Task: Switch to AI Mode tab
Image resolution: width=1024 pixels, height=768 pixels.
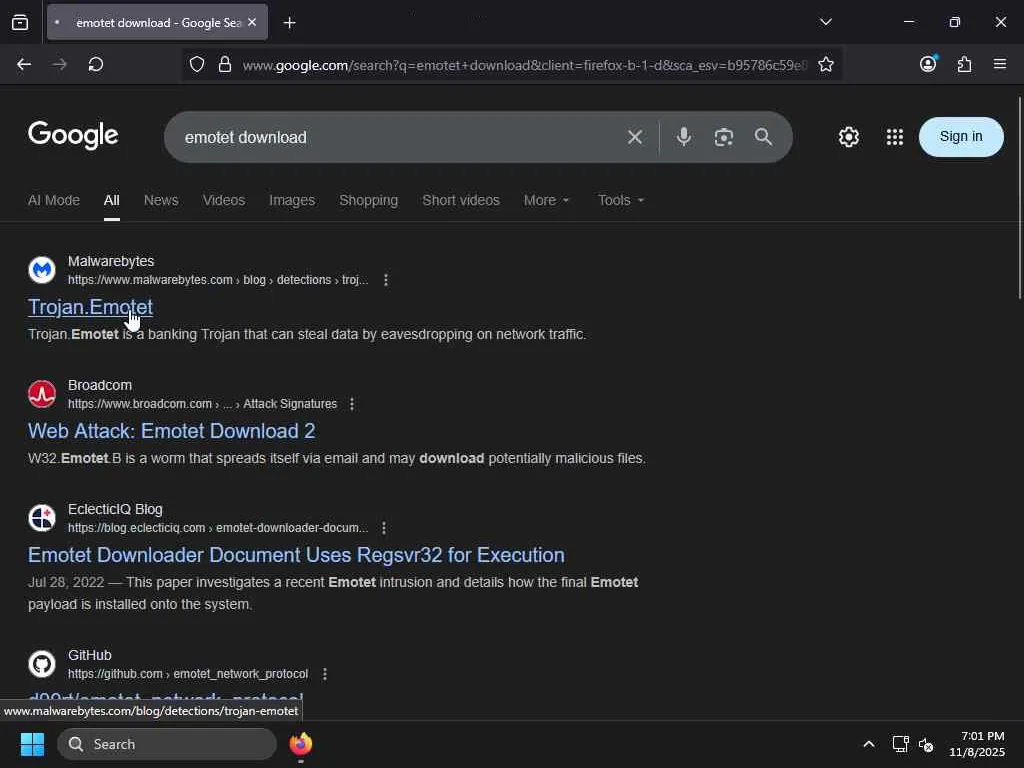Action: pyautogui.click(x=54, y=200)
